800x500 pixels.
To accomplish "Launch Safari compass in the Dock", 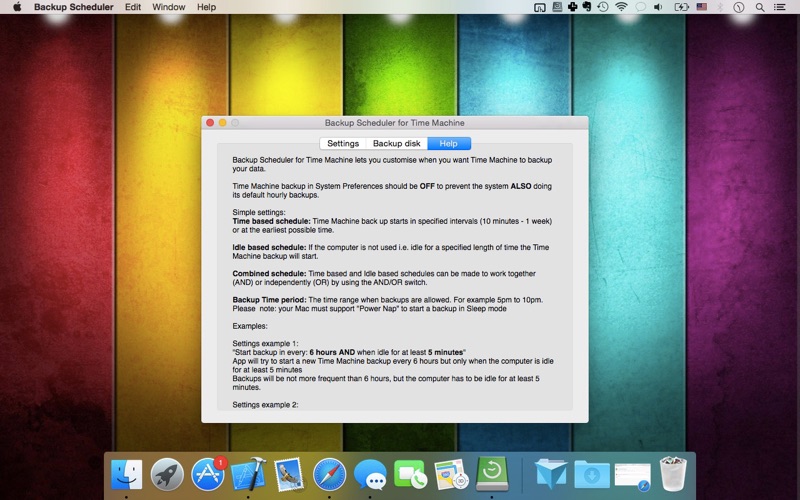I will click(330, 474).
